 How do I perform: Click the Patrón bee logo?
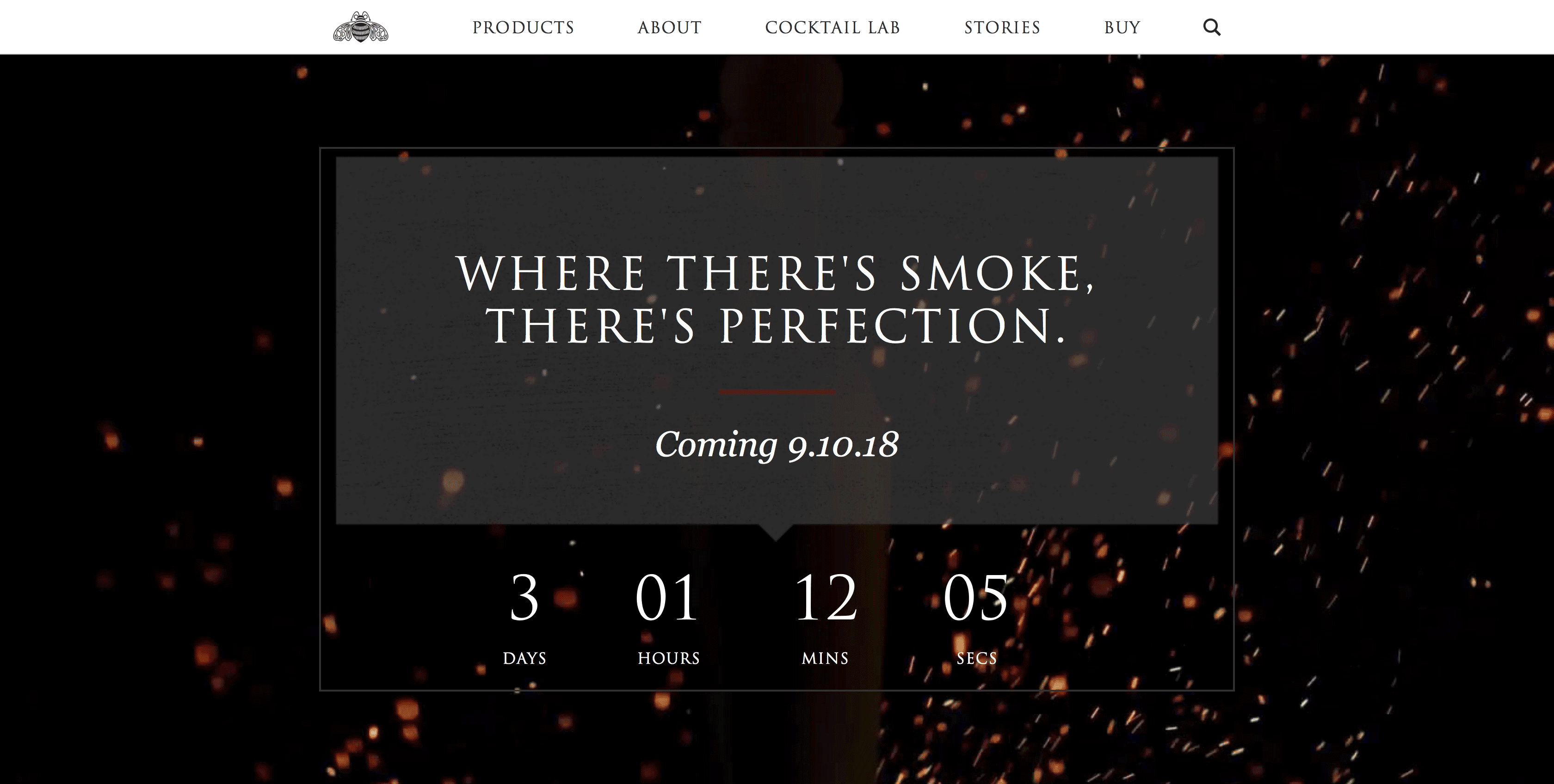(361, 27)
